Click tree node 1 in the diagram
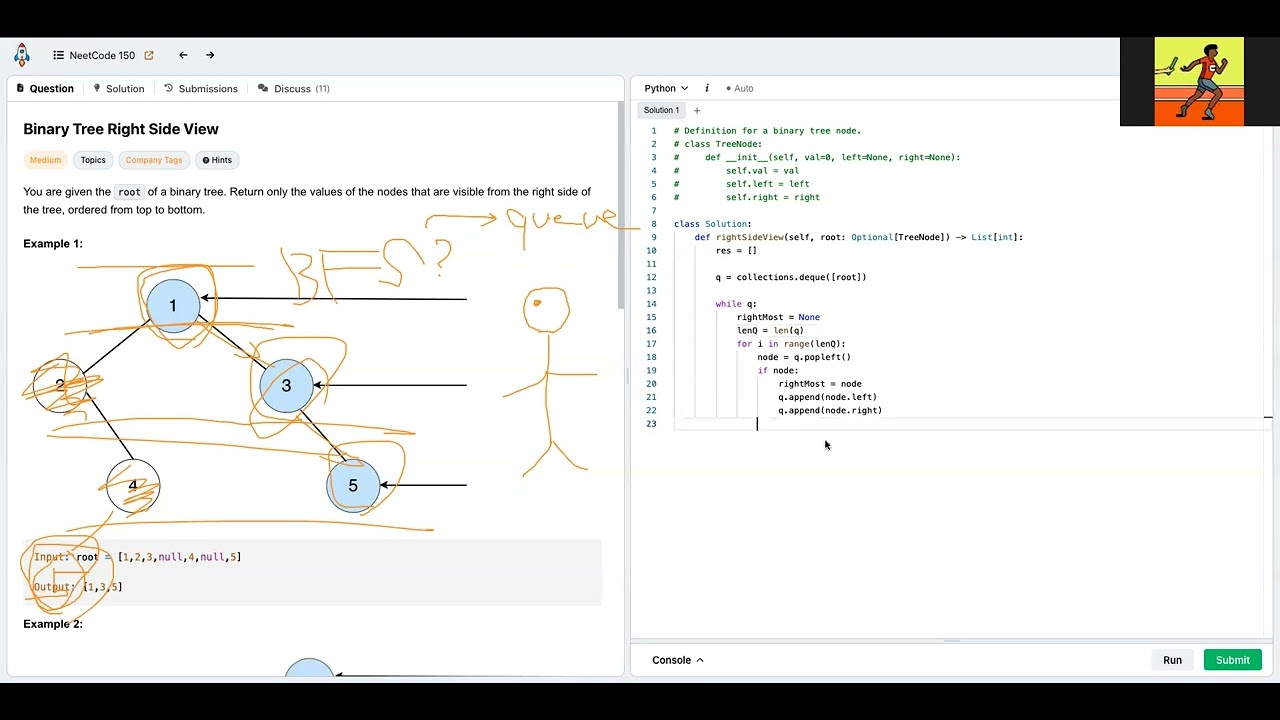Image resolution: width=1280 pixels, height=720 pixels. [172, 306]
